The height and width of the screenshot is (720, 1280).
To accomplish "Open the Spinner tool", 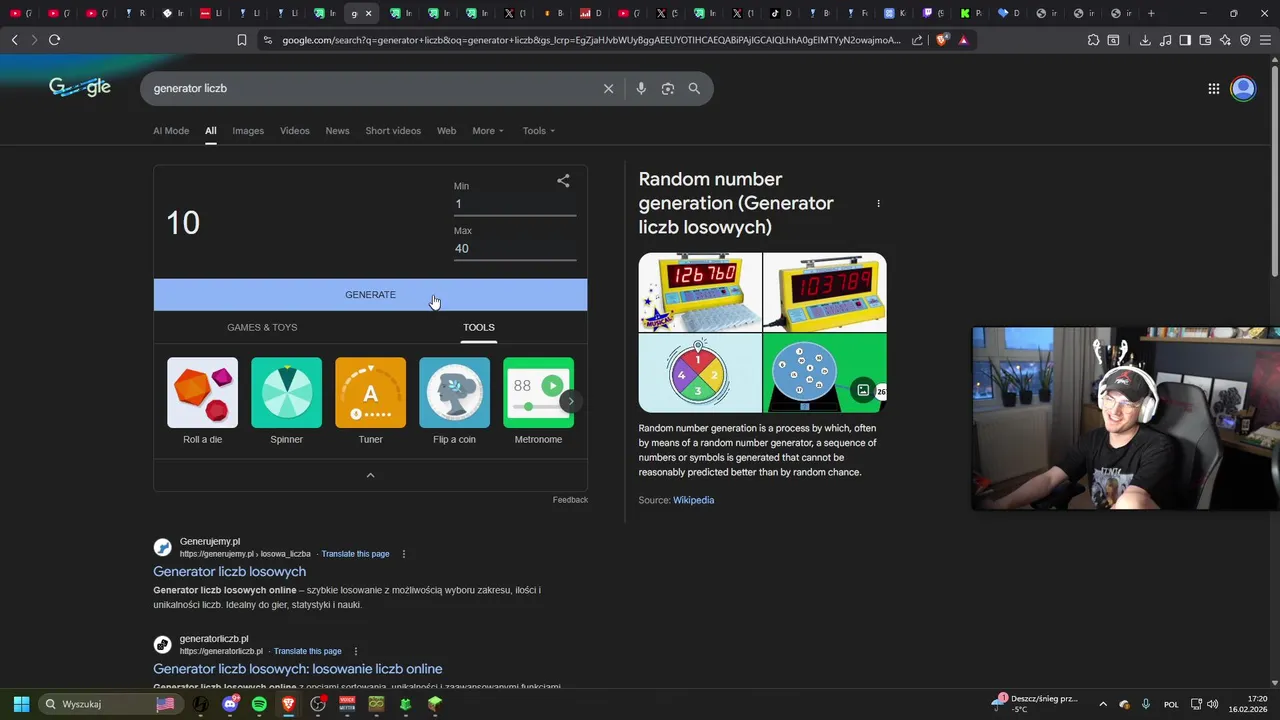I will pos(287,401).
